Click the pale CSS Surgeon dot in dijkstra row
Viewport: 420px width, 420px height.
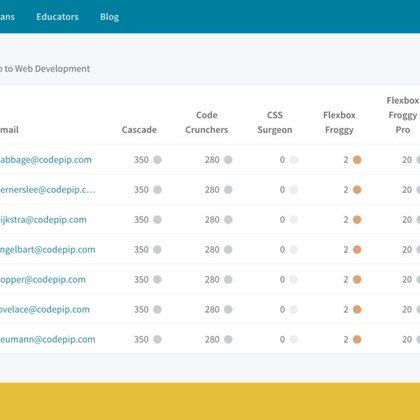pos(293,220)
